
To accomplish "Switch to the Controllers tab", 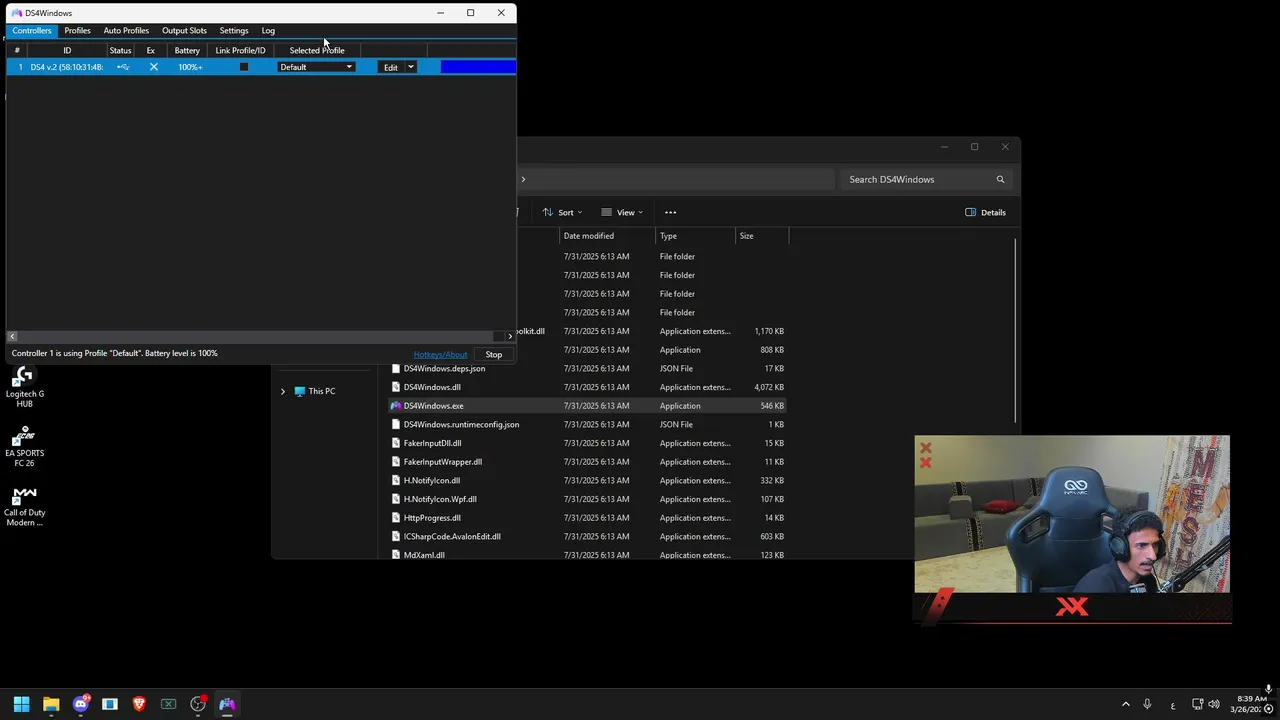I will click(x=32, y=30).
